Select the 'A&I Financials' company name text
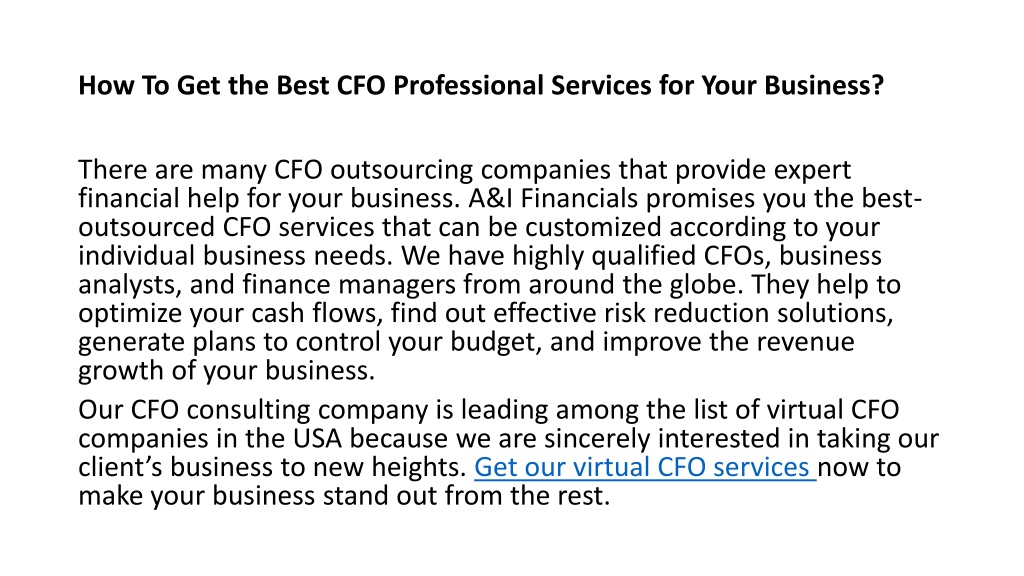Screen dimensions: 1024x576 point(553,198)
